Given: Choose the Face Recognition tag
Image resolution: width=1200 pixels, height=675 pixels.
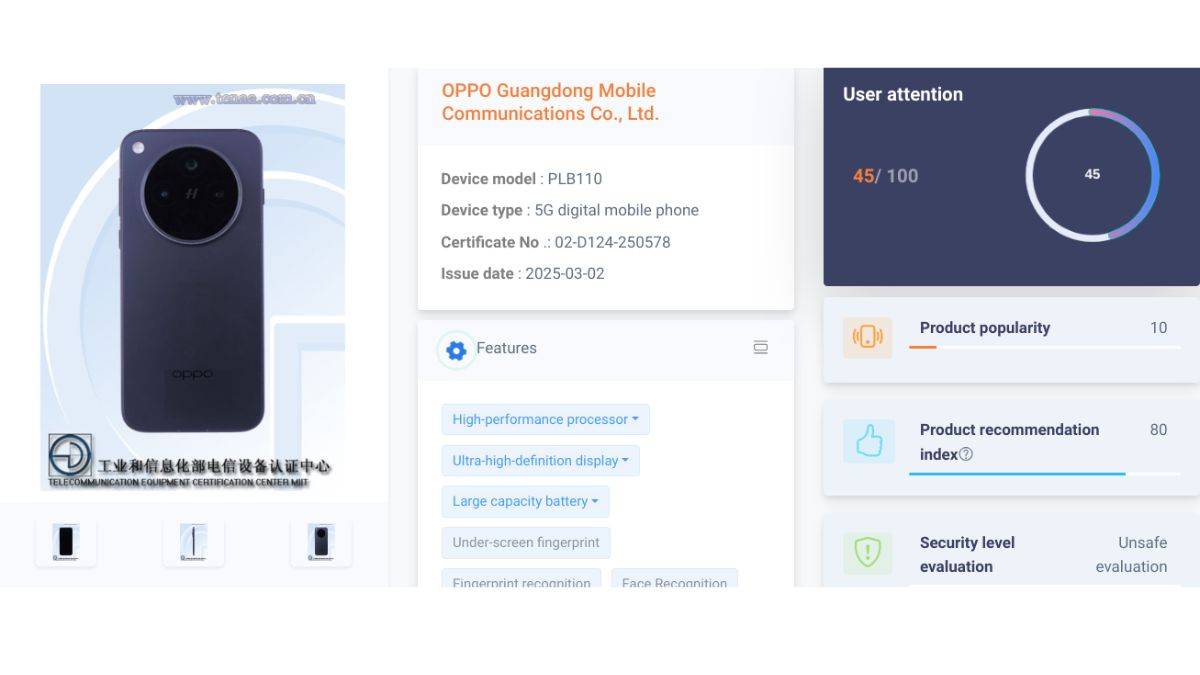Looking at the screenshot, I should click(x=674, y=580).
